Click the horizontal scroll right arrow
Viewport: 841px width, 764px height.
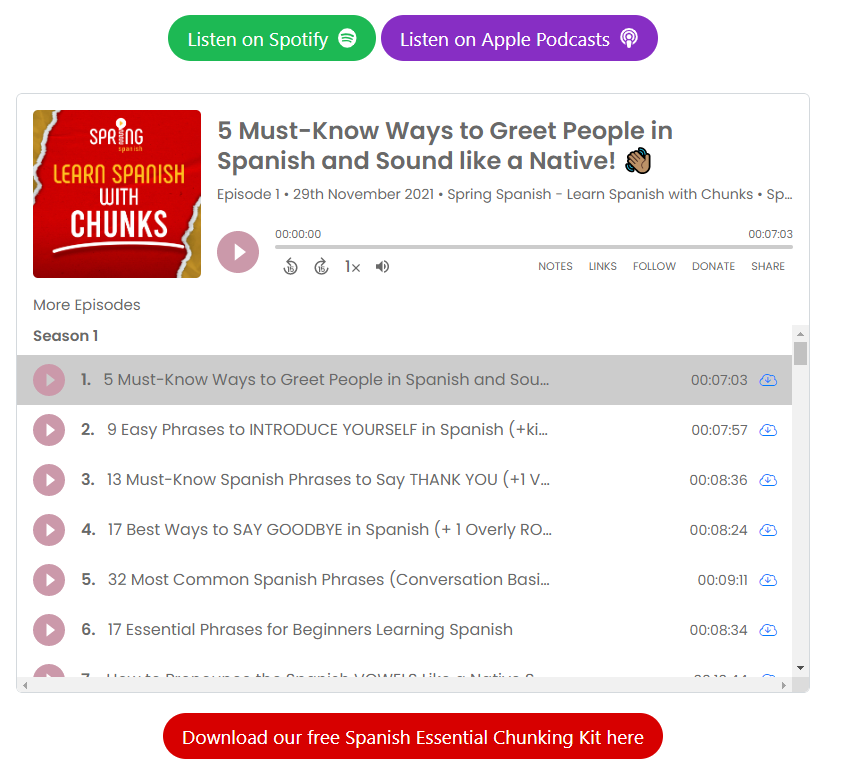784,685
